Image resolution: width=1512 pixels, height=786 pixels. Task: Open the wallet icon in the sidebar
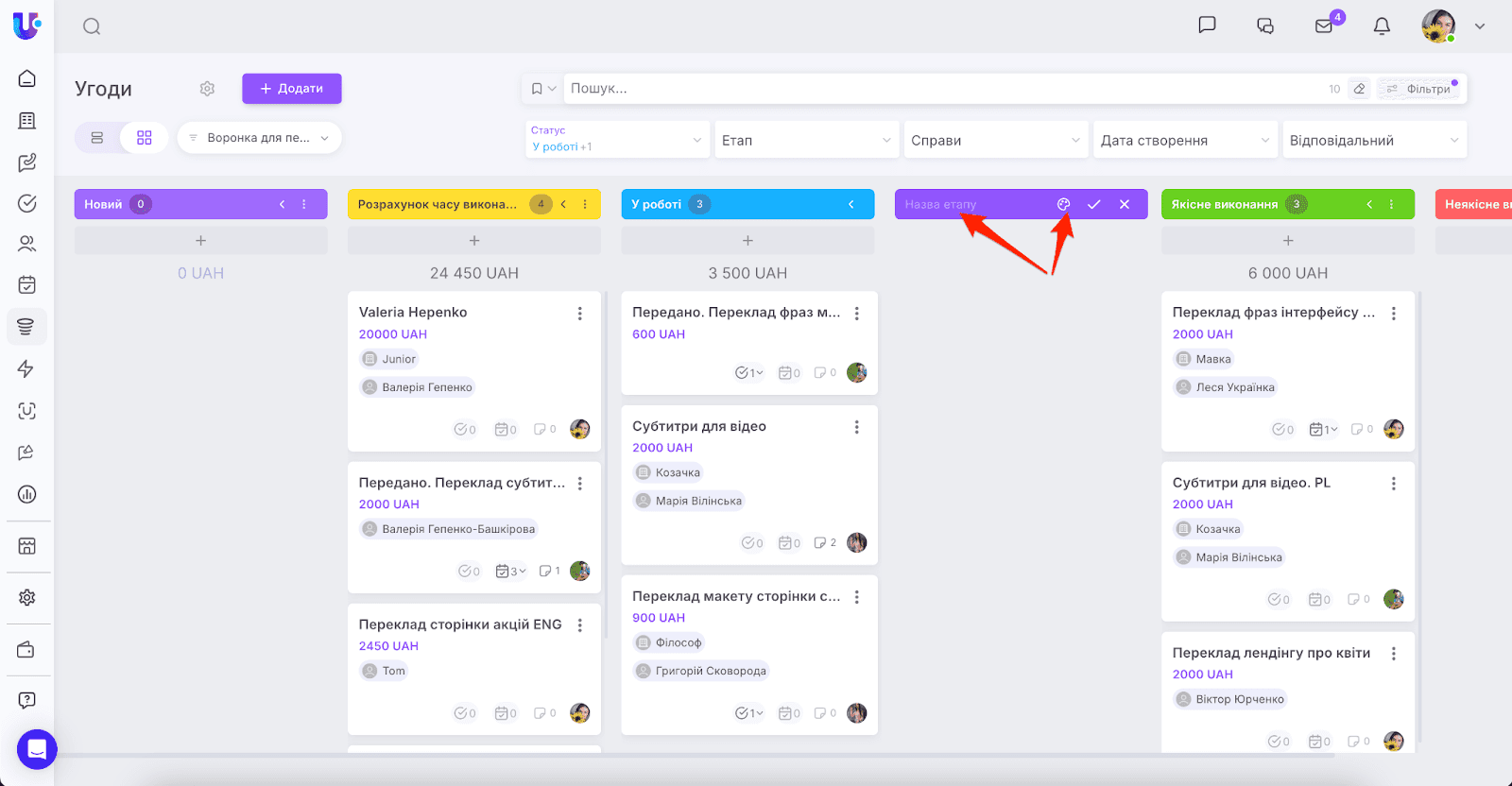click(26, 650)
